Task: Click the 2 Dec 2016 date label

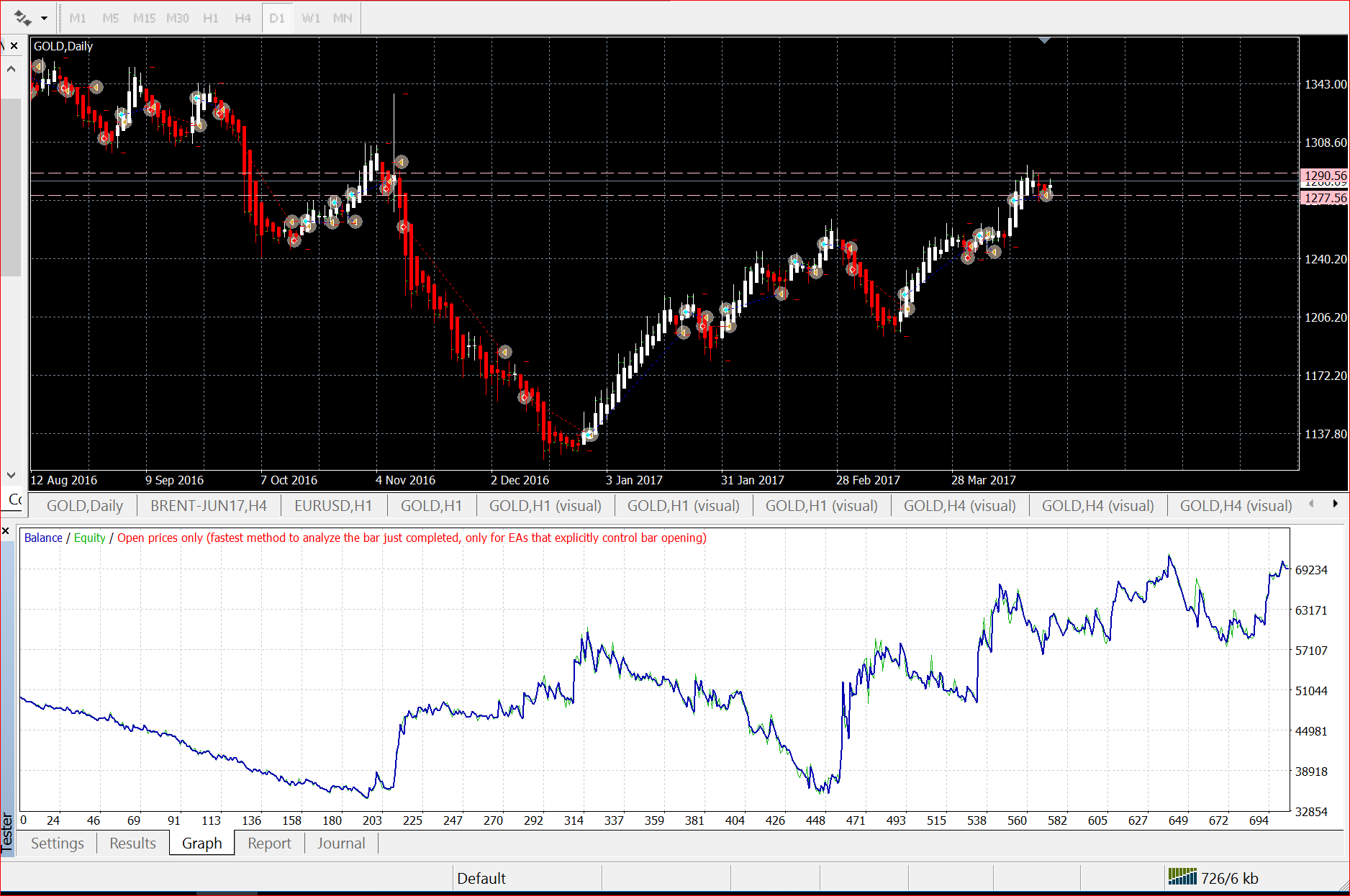Action: (x=520, y=480)
